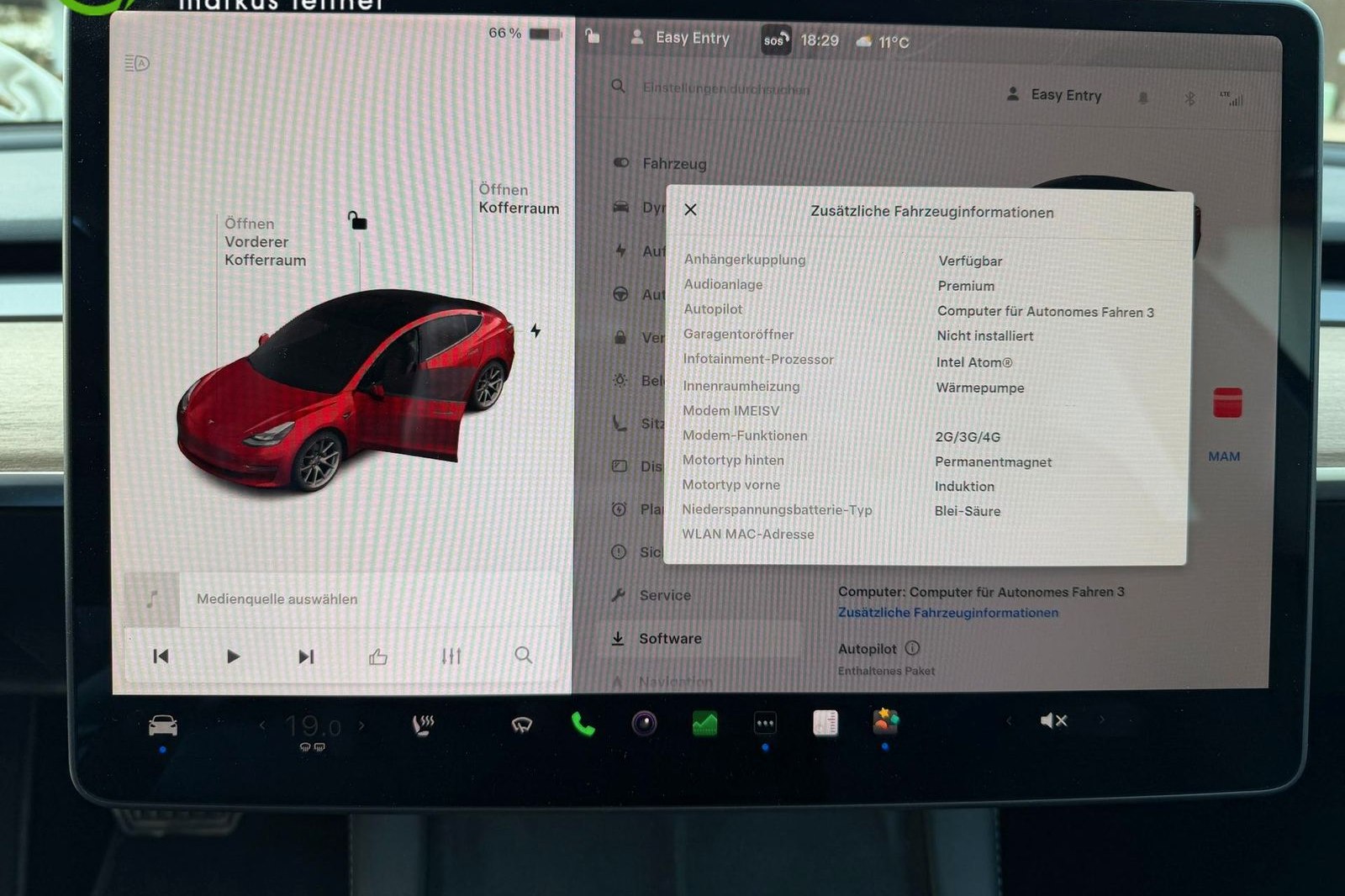Open the seat heater control

[423, 724]
